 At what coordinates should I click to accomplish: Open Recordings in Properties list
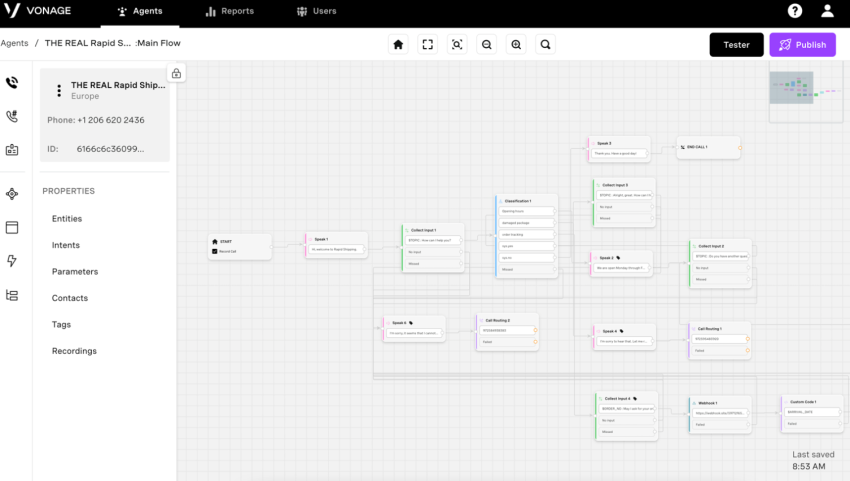coord(74,351)
